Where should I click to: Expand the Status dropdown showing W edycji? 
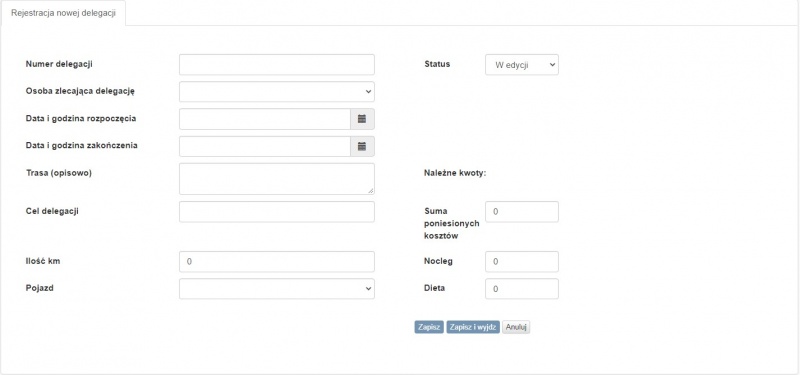[x=522, y=65]
